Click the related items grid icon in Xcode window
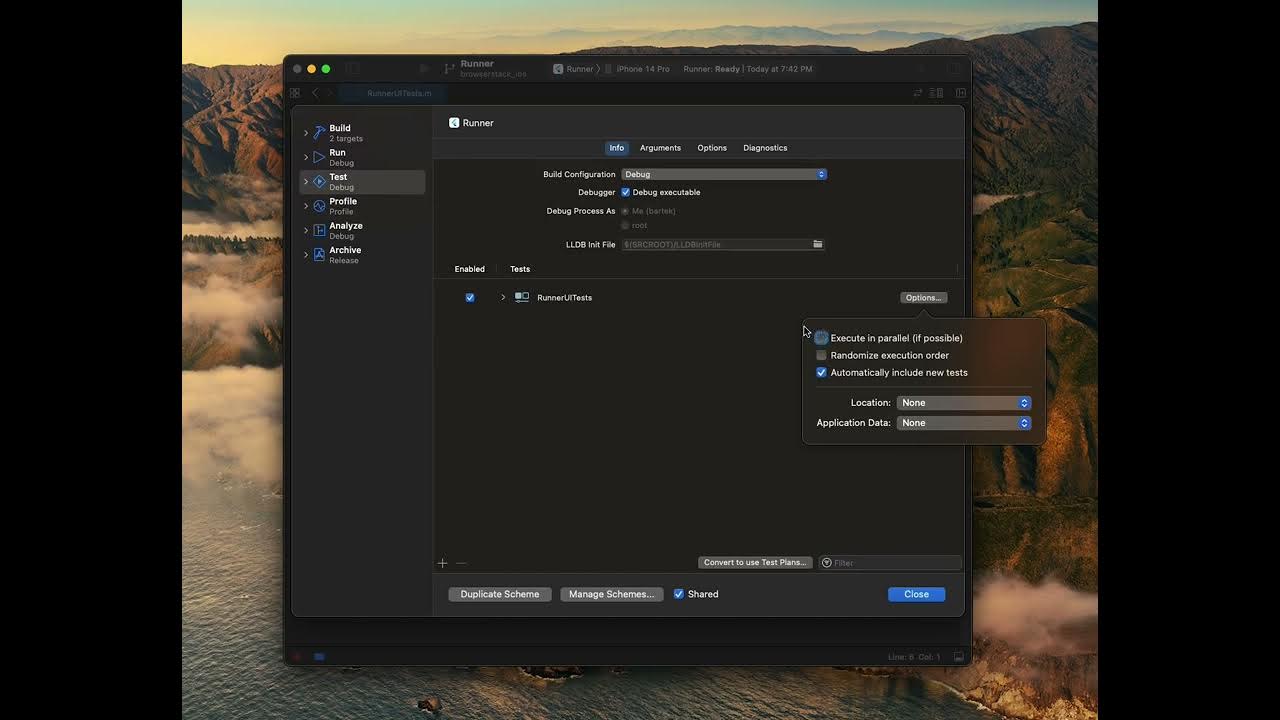This screenshot has width=1280, height=720. click(295, 93)
